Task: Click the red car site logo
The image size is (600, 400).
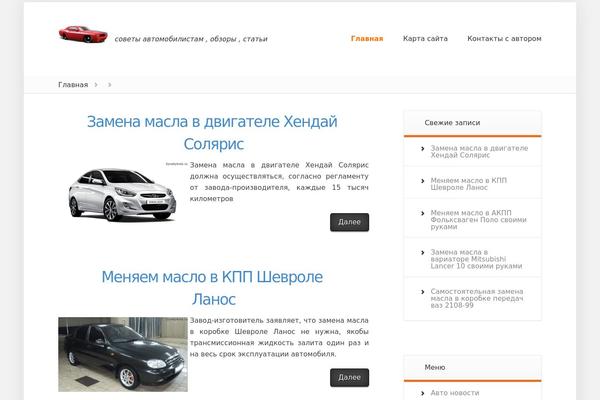Action: click(x=83, y=34)
